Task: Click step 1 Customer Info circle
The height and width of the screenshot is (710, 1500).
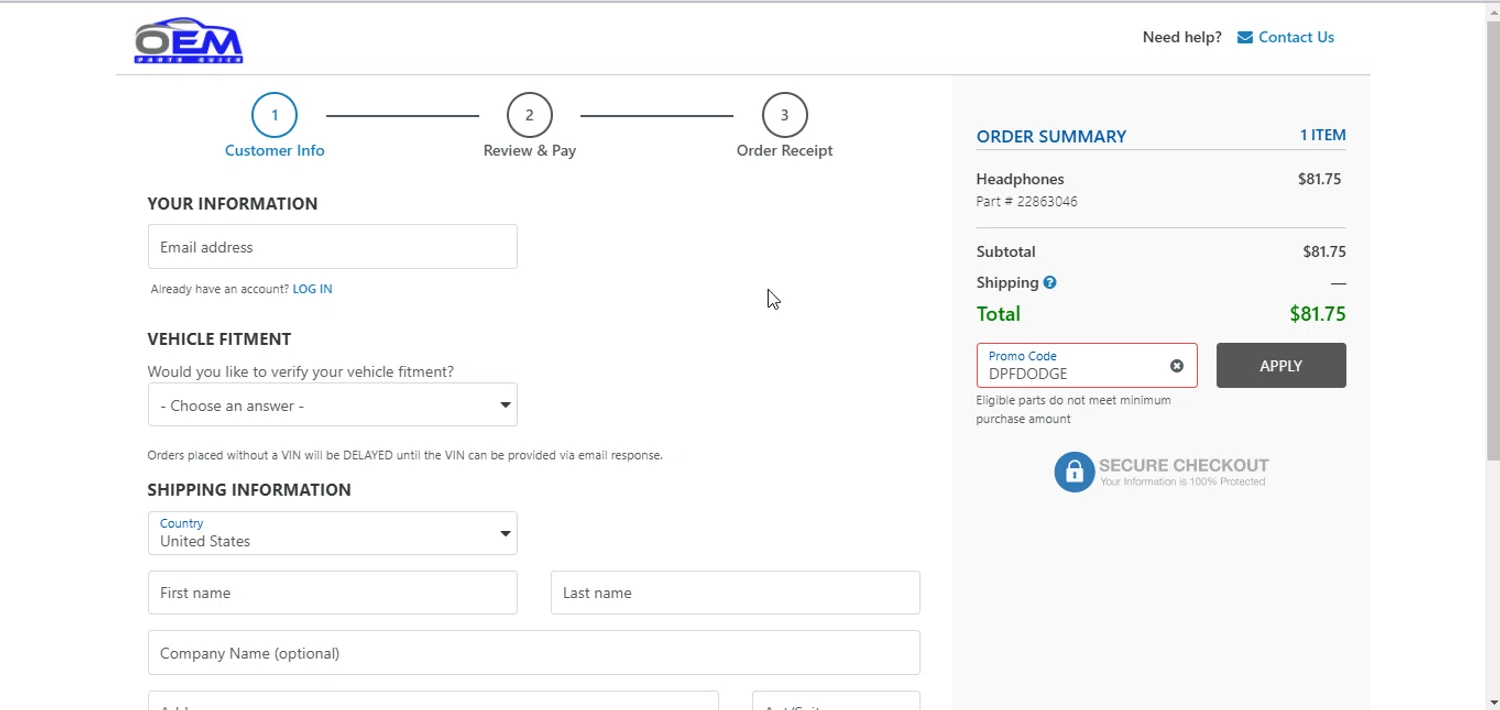Action: click(x=275, y=115)
